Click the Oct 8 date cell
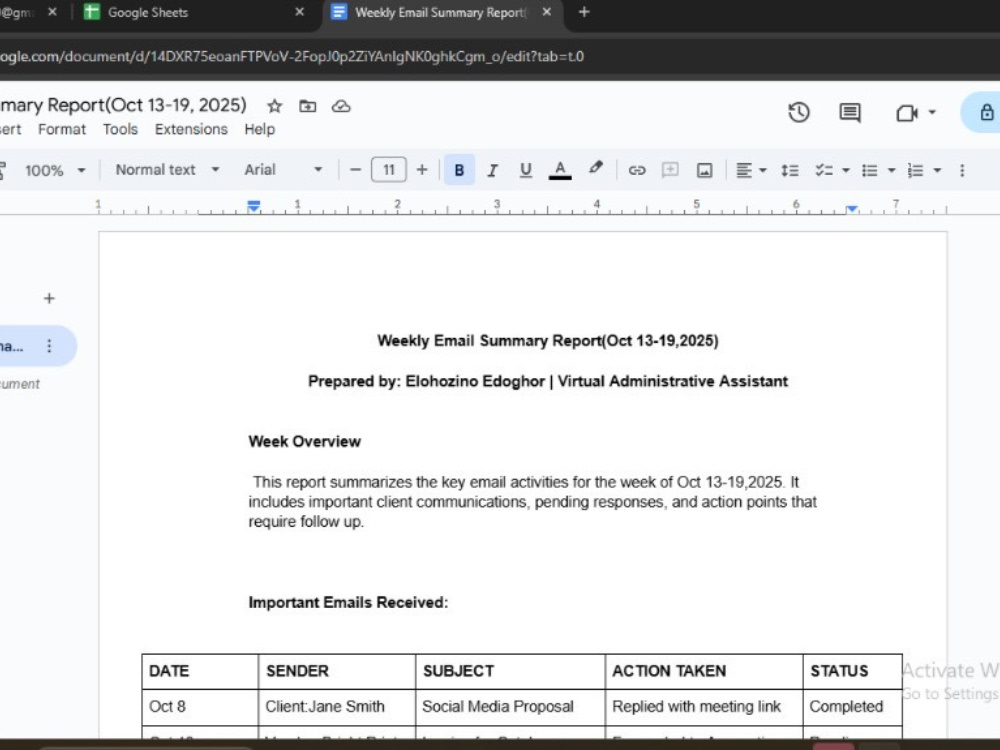Image resolution: width=1000 pixels, height=750 pixels. click(x=200, y=707)
